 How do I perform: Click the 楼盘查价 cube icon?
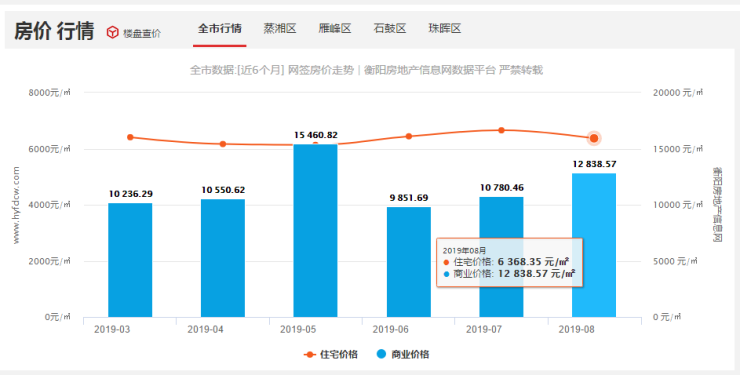tap(112, 32)
